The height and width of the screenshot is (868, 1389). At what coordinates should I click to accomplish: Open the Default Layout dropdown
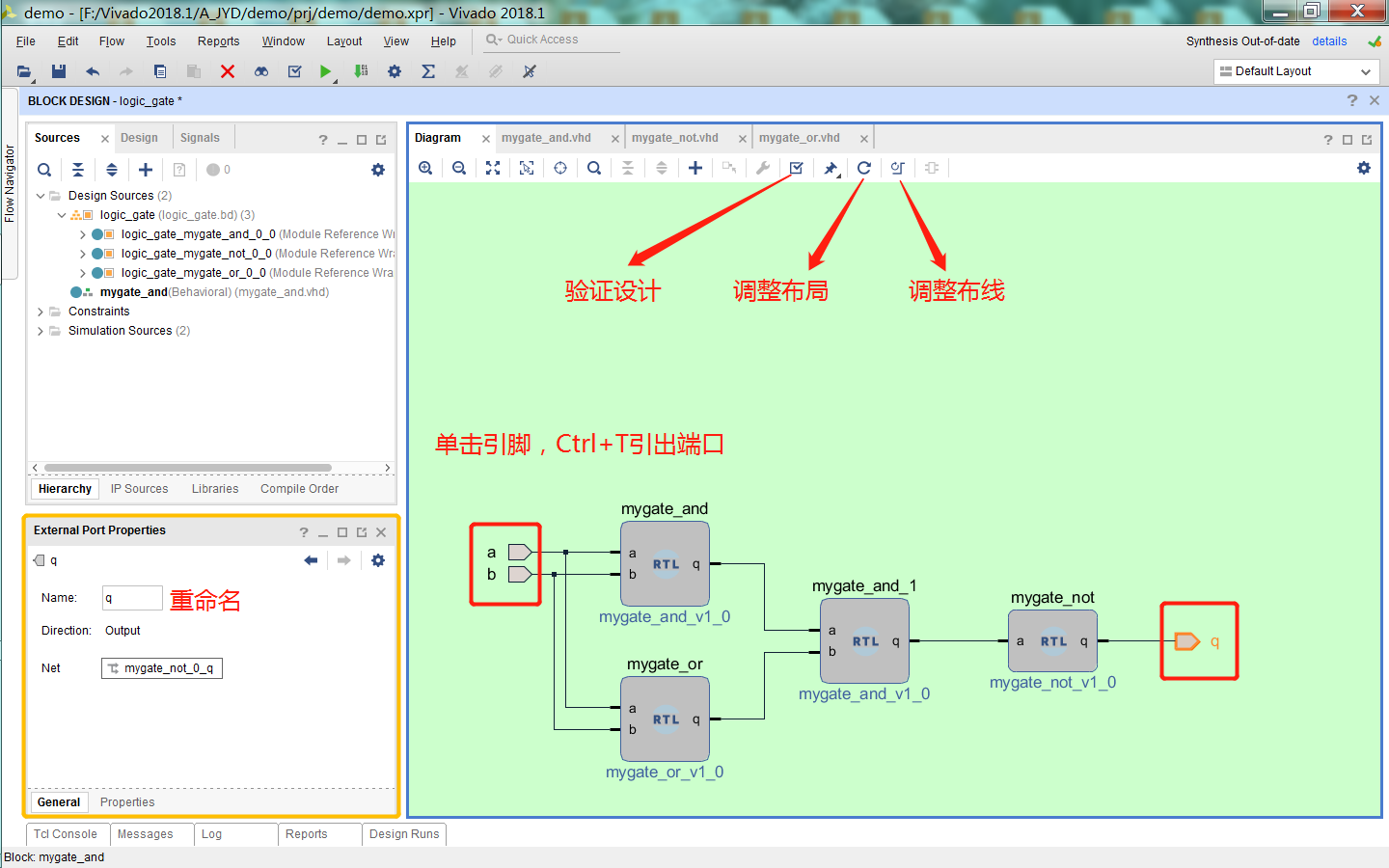1366,70
